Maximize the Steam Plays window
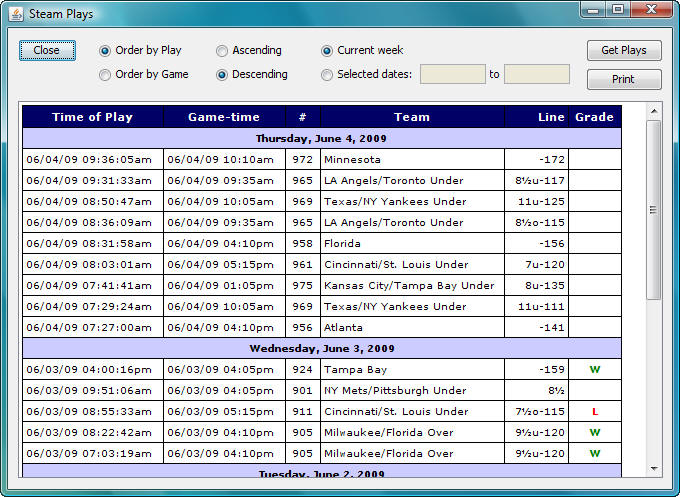 click(x=618, y=10)
